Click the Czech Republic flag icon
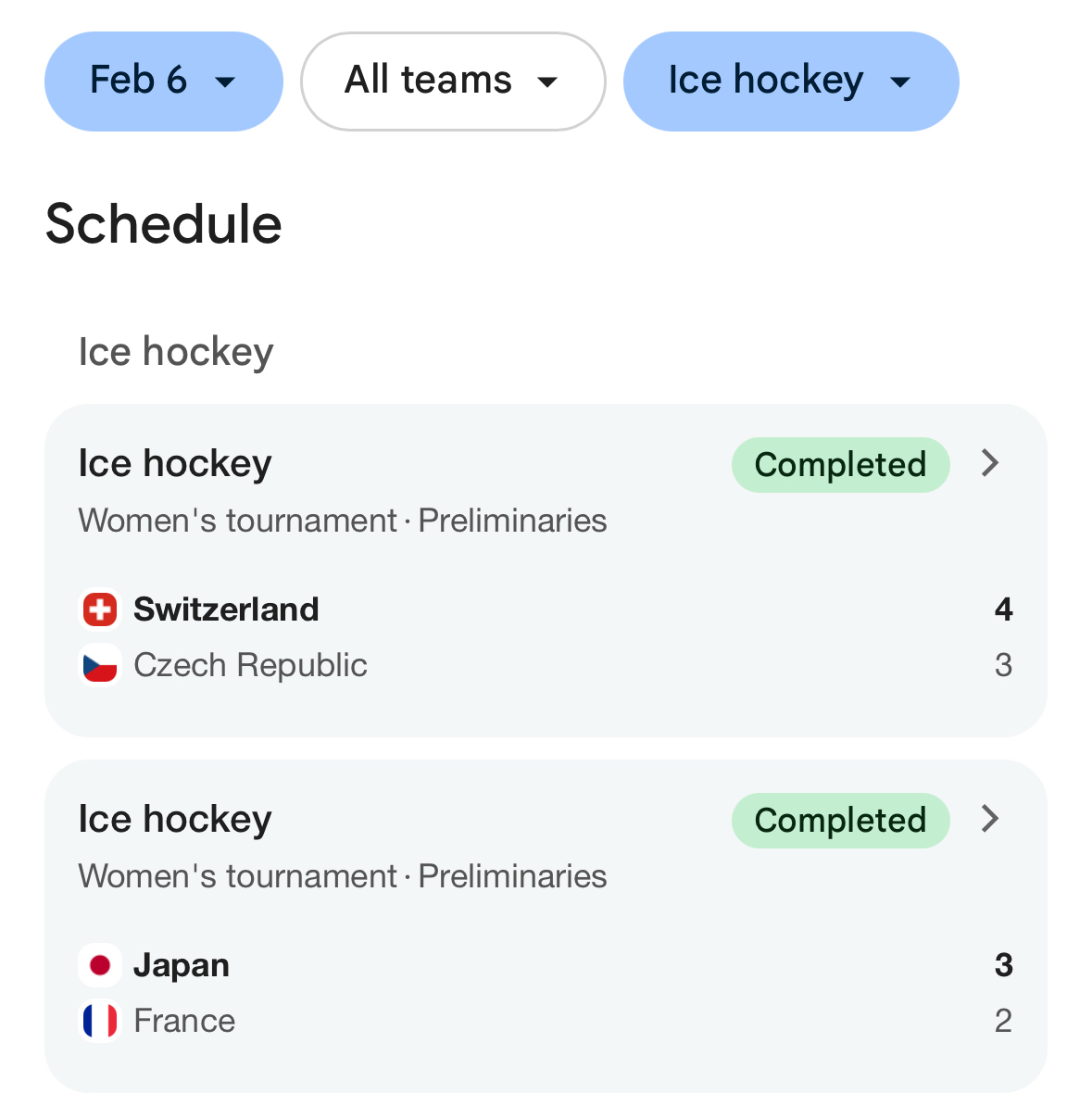 (100, 665)
